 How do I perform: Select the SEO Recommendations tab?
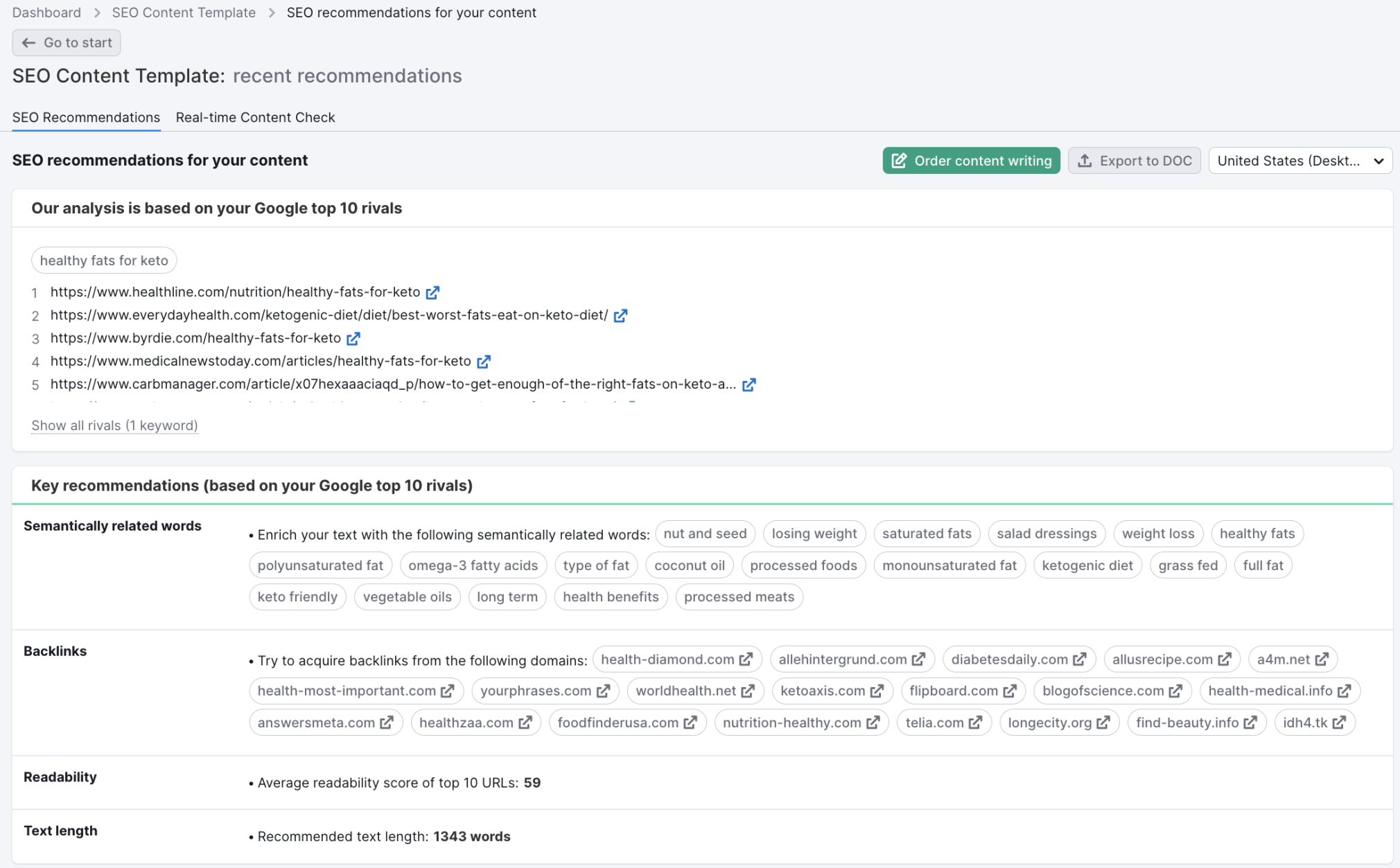point(85,117)
